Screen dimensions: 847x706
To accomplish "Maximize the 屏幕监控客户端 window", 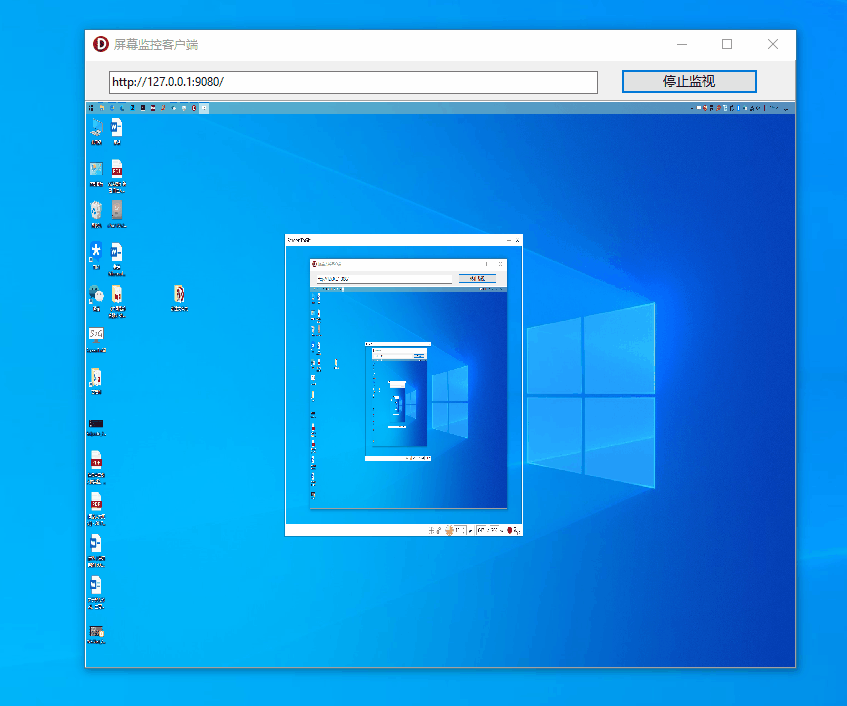I will point(727,44).
